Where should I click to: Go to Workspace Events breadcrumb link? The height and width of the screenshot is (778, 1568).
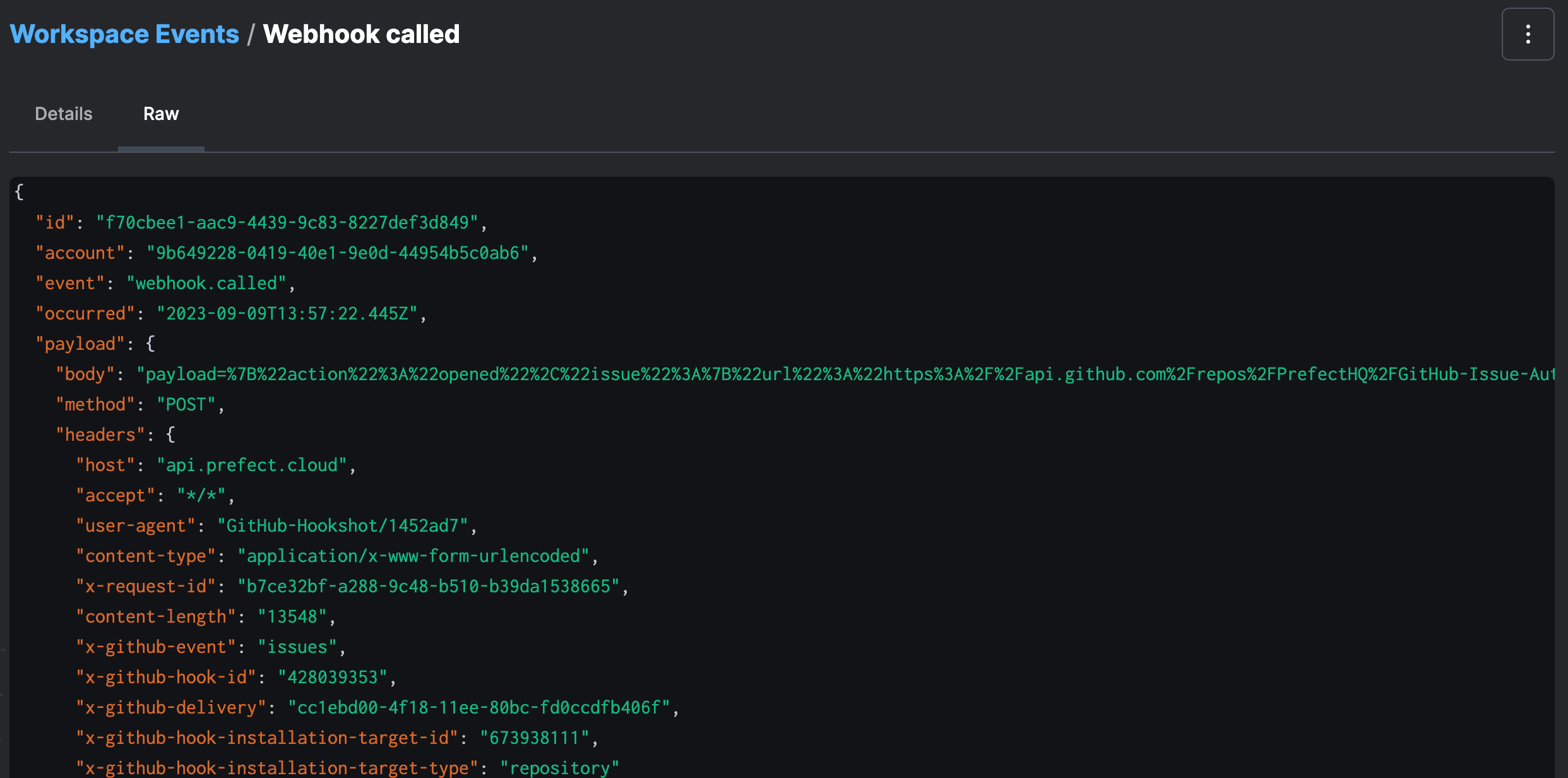124,34
